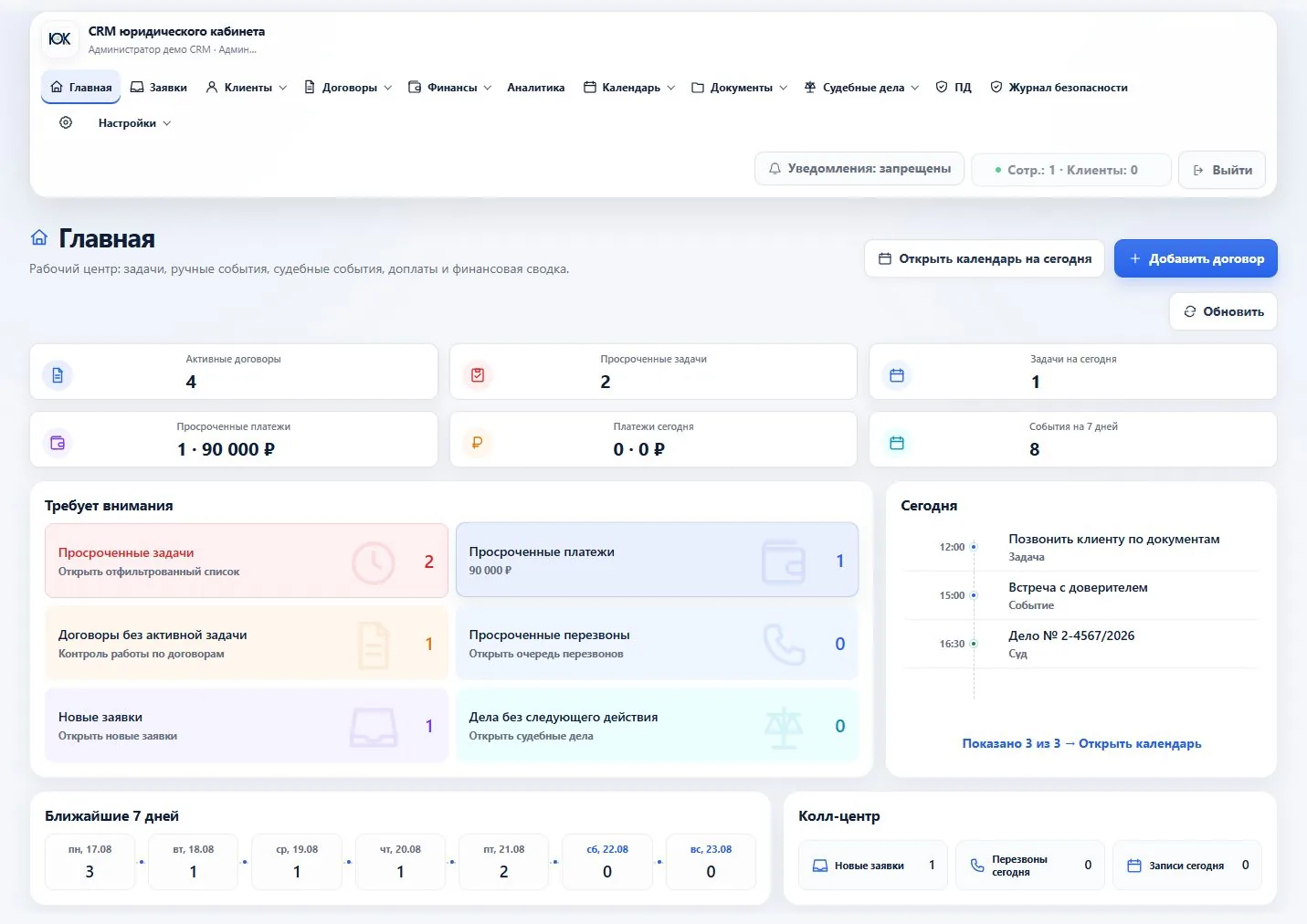Toggle Уведомления: запрещены notifications button
The image size is (1307, 924).
(859, 169)
